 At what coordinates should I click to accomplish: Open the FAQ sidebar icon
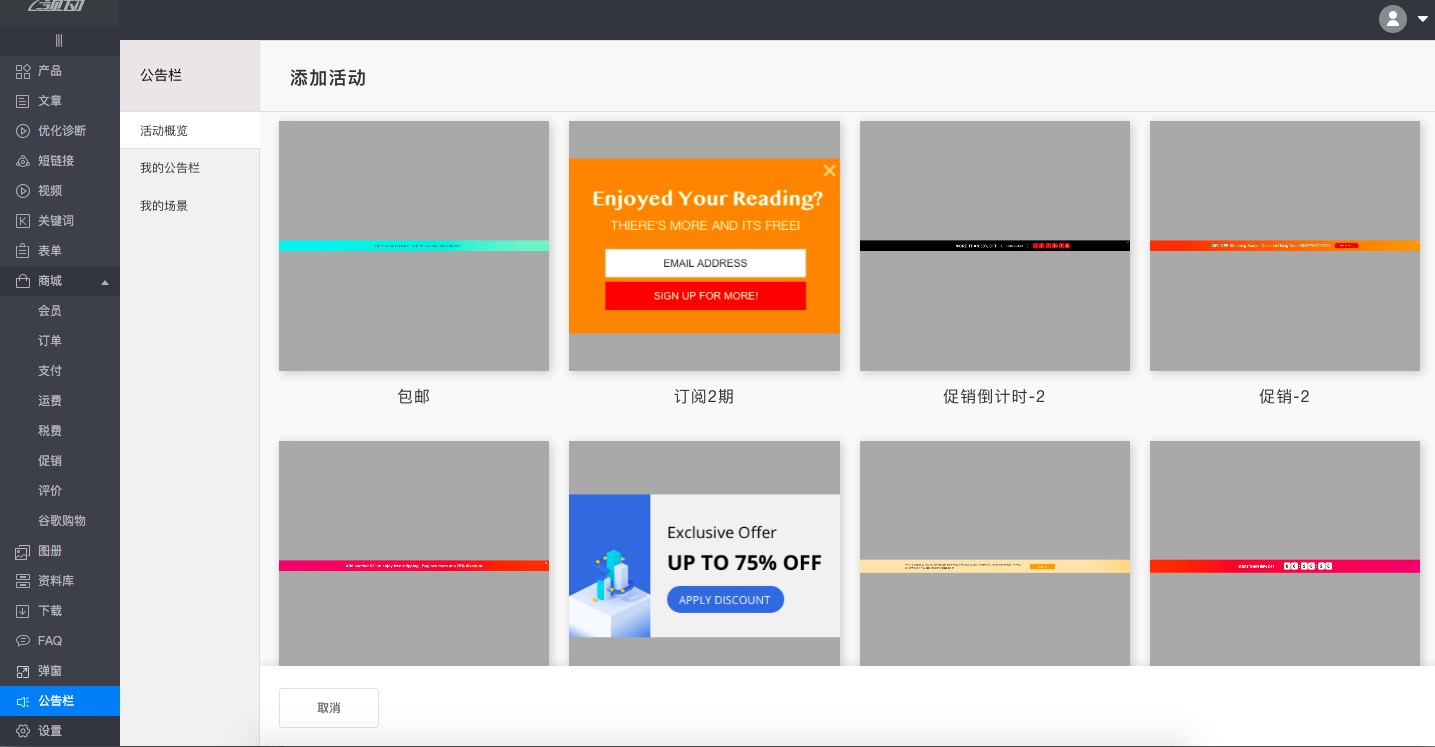(23, 641)
